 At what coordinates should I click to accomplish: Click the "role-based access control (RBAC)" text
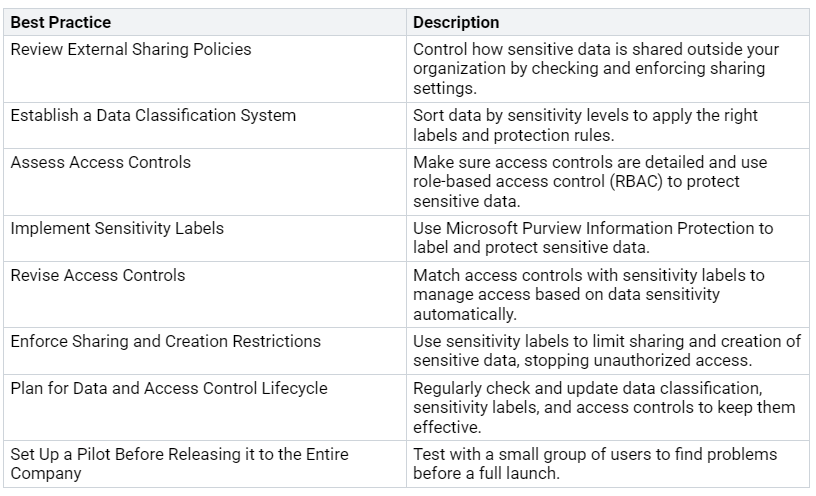tap(529, 181)
